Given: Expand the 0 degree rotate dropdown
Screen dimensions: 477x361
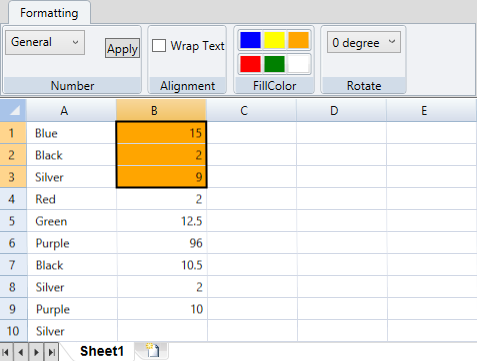Looking at the screenshot, I should point(364,42).
